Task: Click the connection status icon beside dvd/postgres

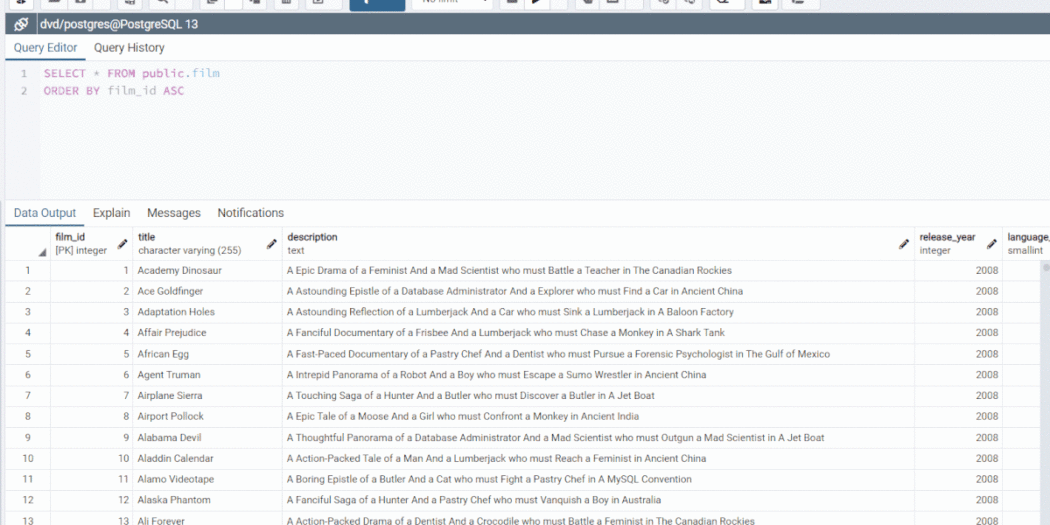Action: (x=21, y=25)
